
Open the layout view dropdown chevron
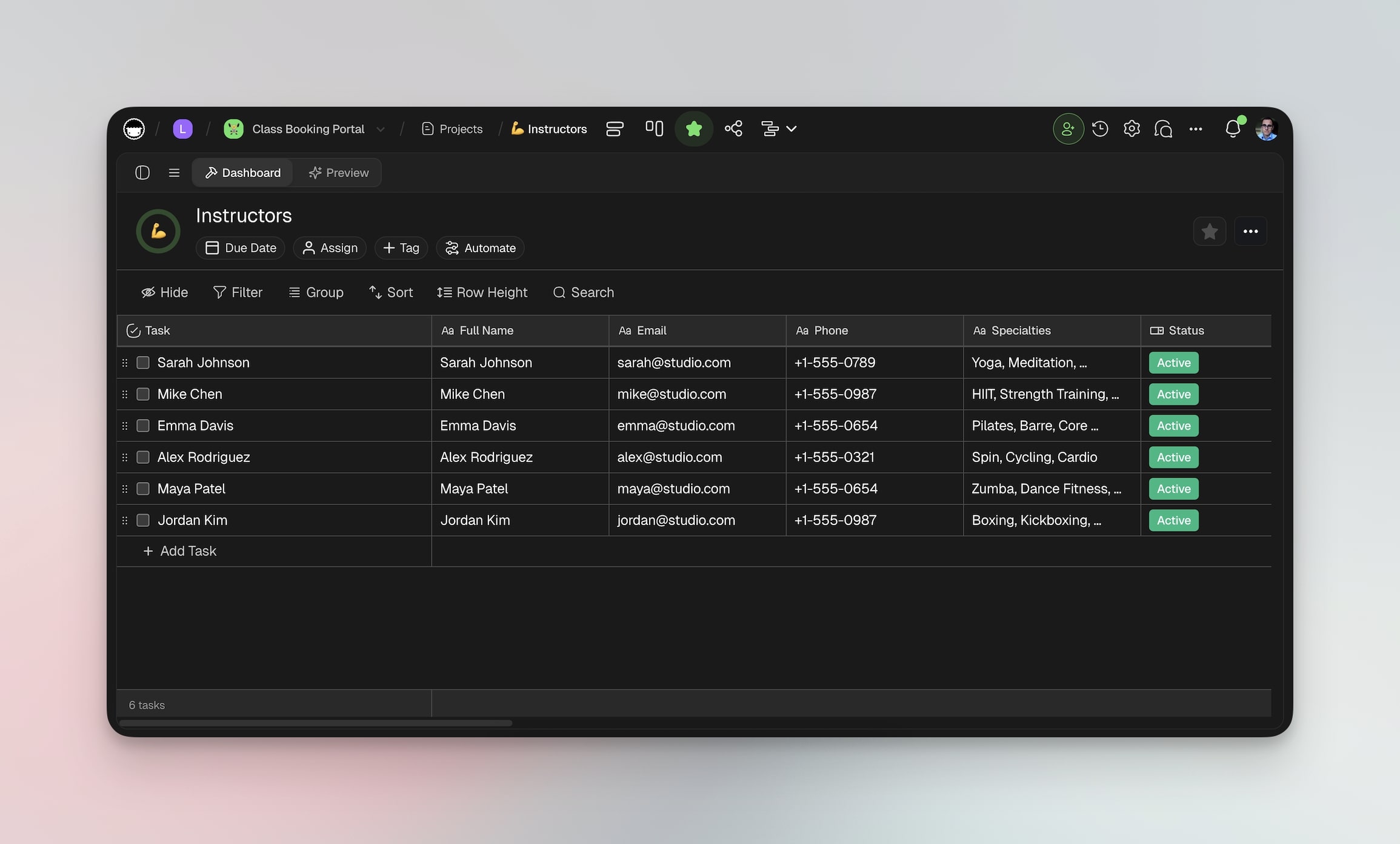(792, 129)
